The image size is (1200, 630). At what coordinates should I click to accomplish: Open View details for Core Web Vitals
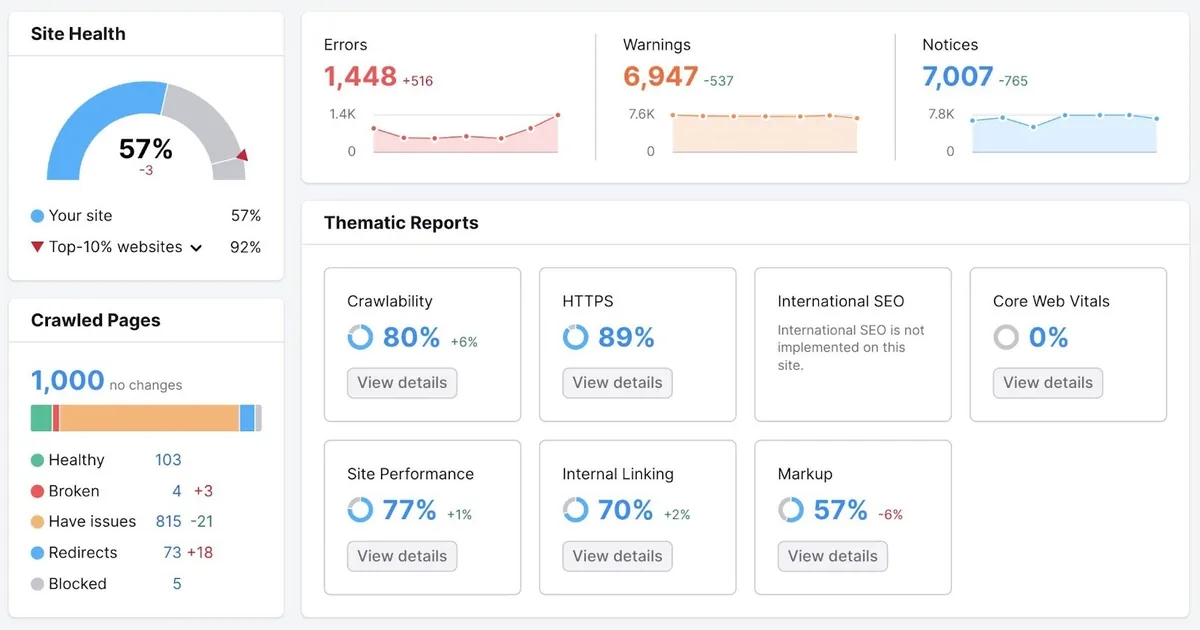(x=1048, y=383)
